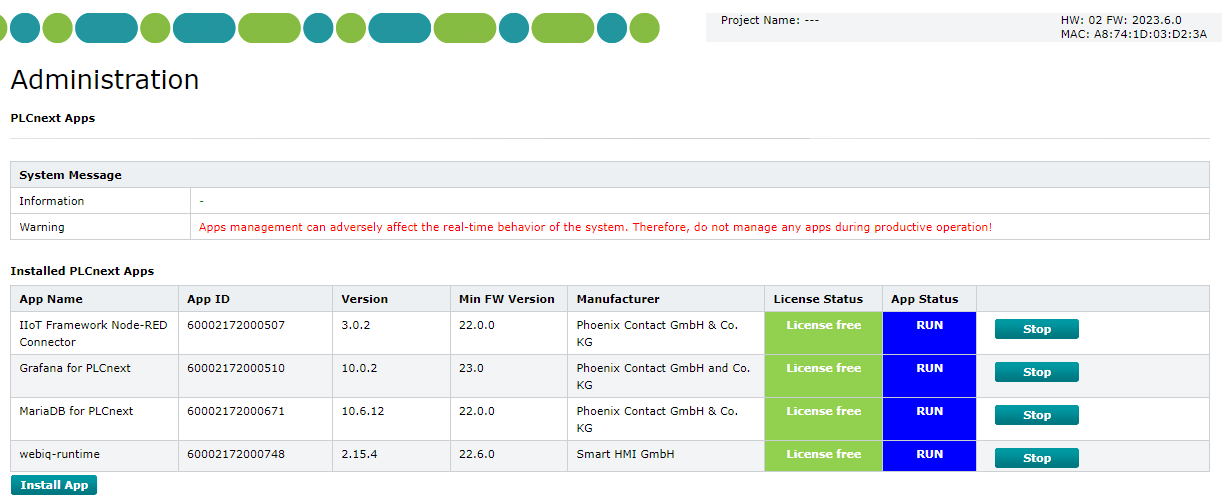Click the red apps management warning text
The width and height of the screenshot is (1223, 502).
point(595,227)
